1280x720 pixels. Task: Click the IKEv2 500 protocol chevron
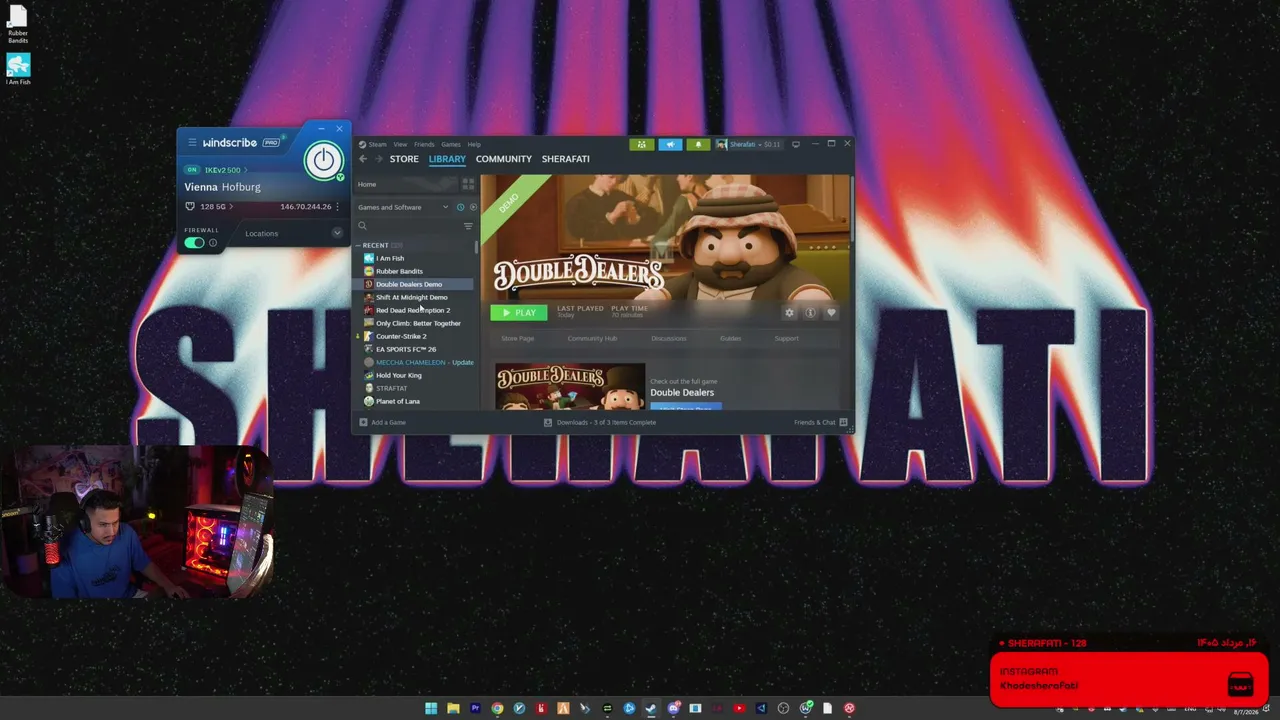click(x=246, y=170)
